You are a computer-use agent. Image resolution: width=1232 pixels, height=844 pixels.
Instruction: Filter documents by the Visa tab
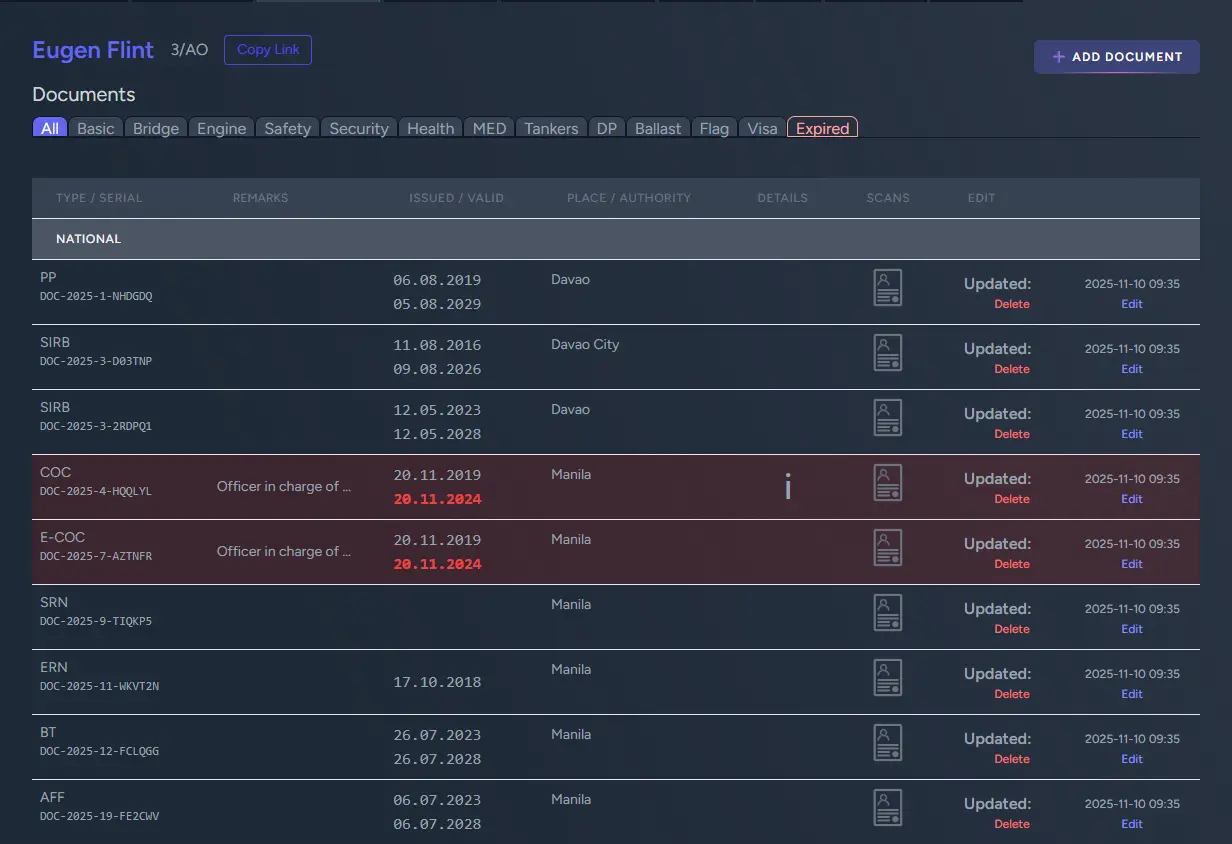762,128
